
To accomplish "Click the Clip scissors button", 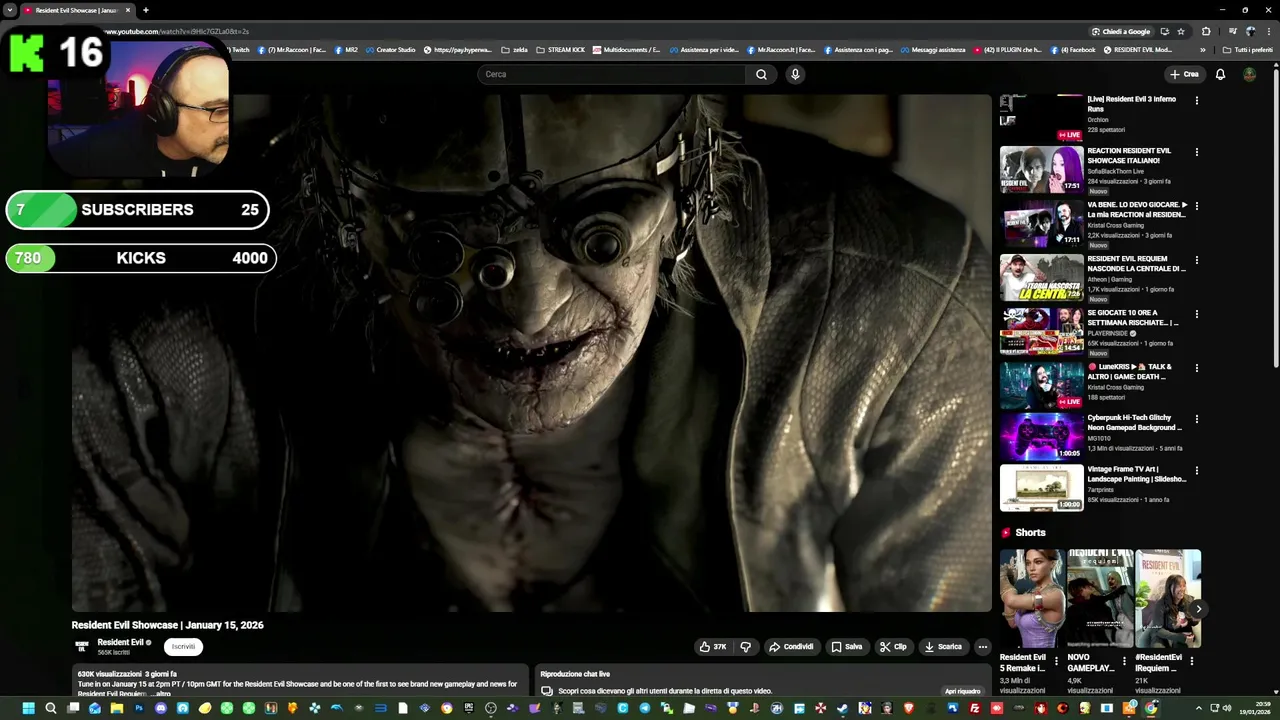I will click(x=893, y=647).
